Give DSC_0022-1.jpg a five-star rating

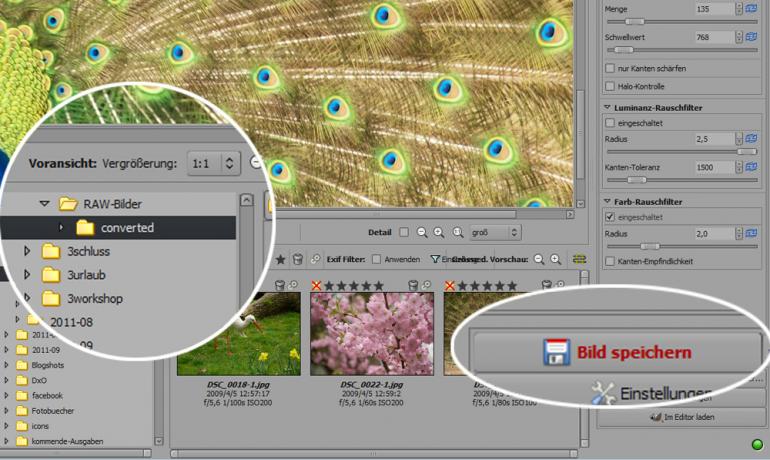coord(378,285)
